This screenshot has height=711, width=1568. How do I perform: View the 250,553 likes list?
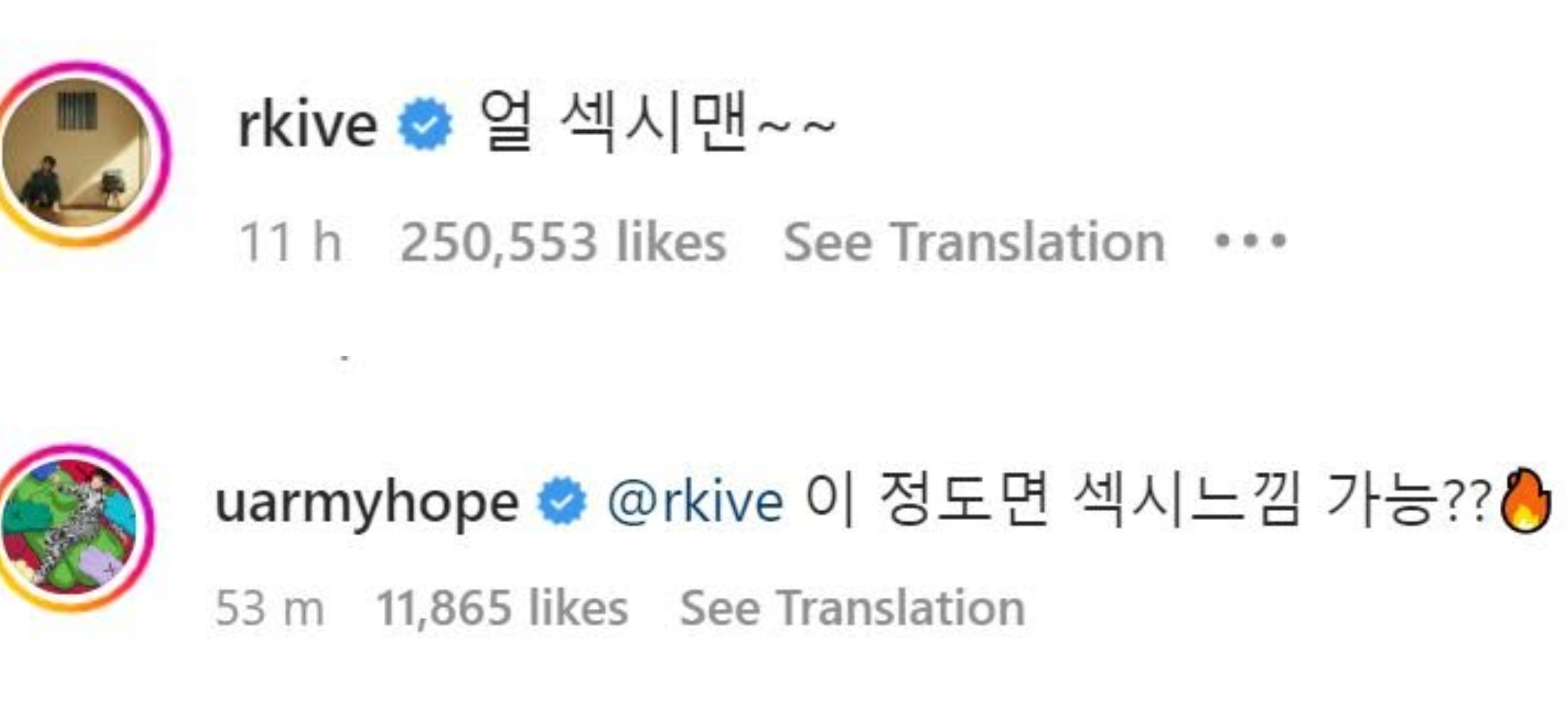pos(563,242)
